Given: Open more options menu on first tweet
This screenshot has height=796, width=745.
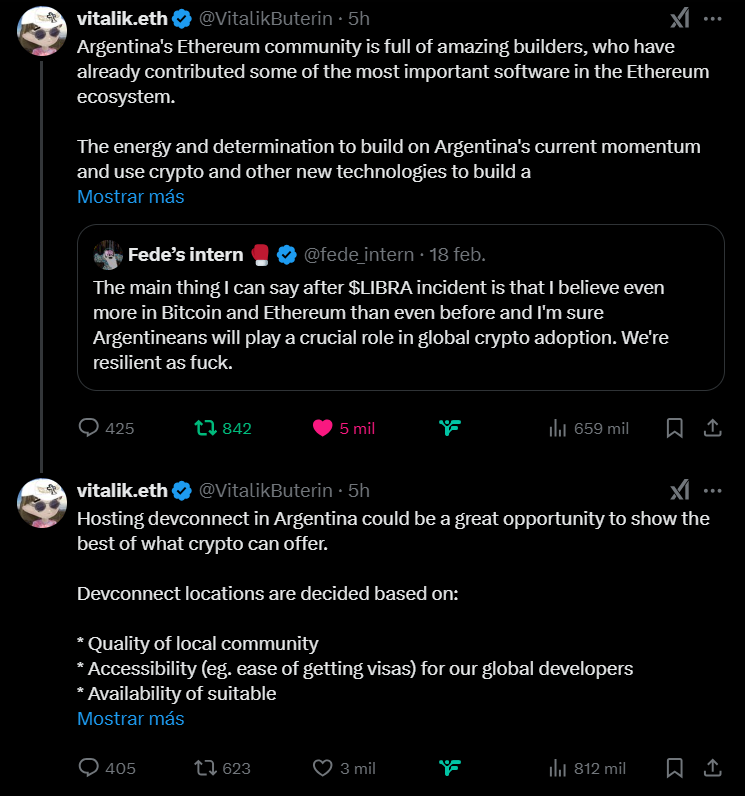Looking at the screenshot, I should coord(712,19).
